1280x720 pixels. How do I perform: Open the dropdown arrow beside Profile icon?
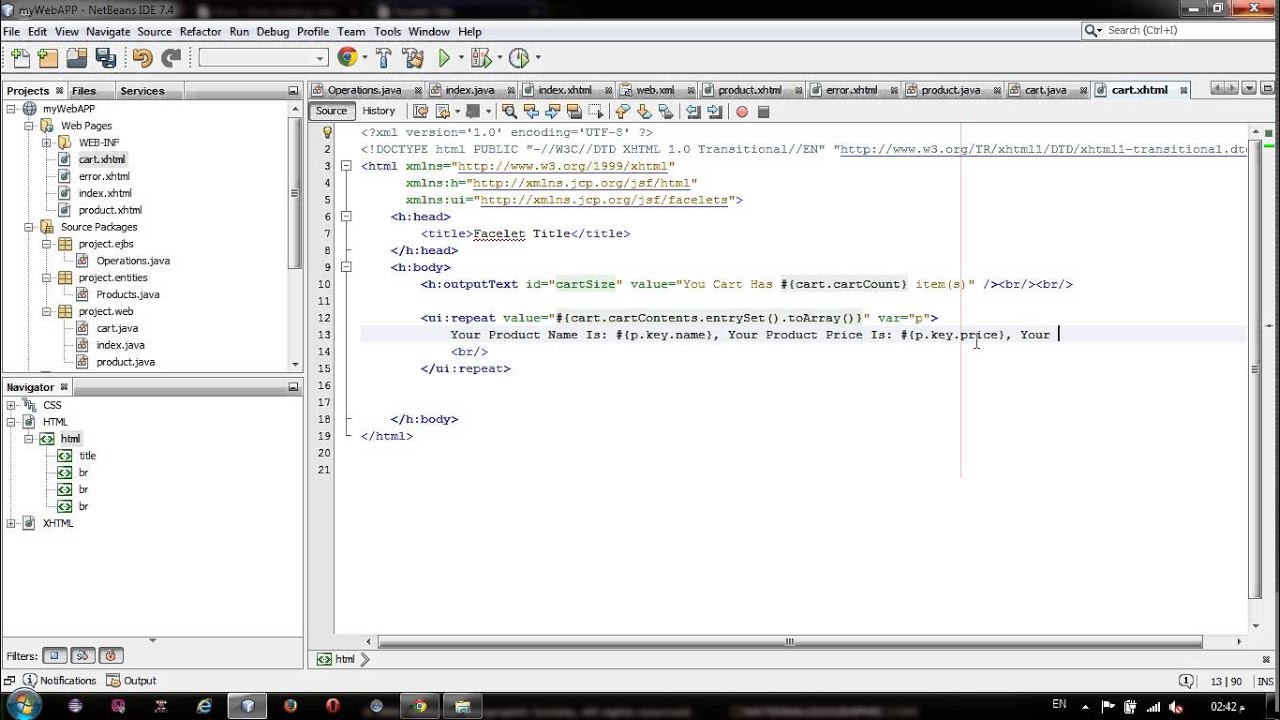537,58
